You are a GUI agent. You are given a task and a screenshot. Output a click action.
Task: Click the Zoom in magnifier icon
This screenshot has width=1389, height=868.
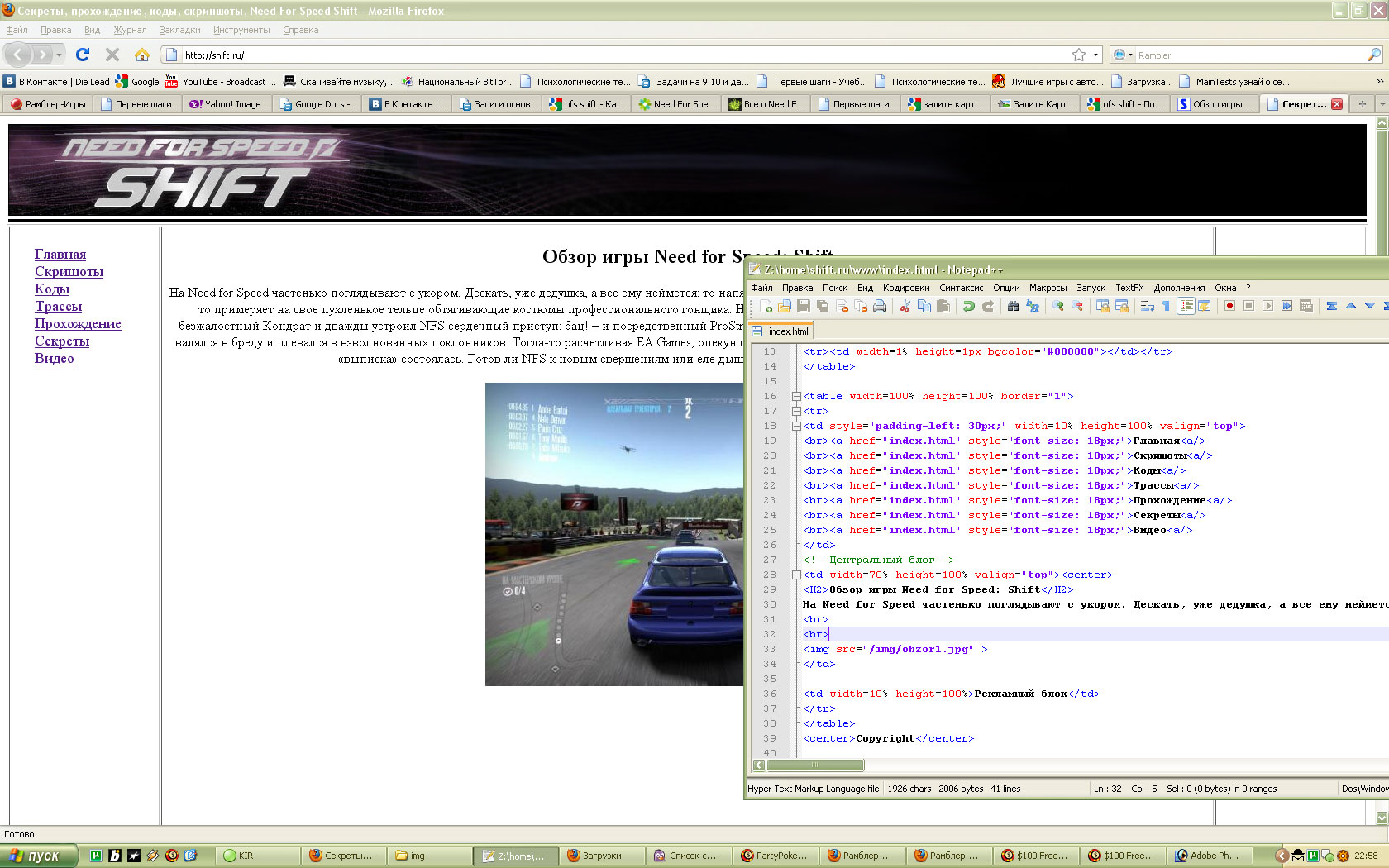pos(1057,307)
